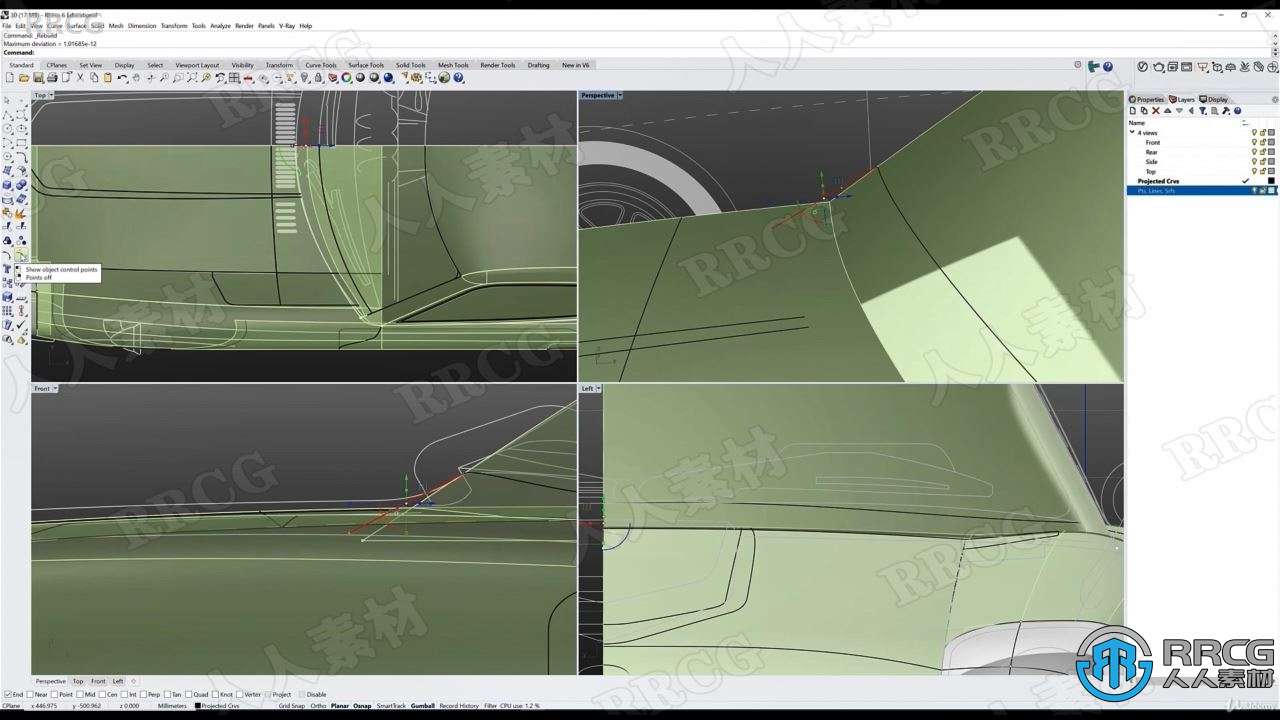Viewport: 1280px width, 720px height.
Task: Click the blue Help icon in Standard toolbar
Action: click(x=458, y=78)
